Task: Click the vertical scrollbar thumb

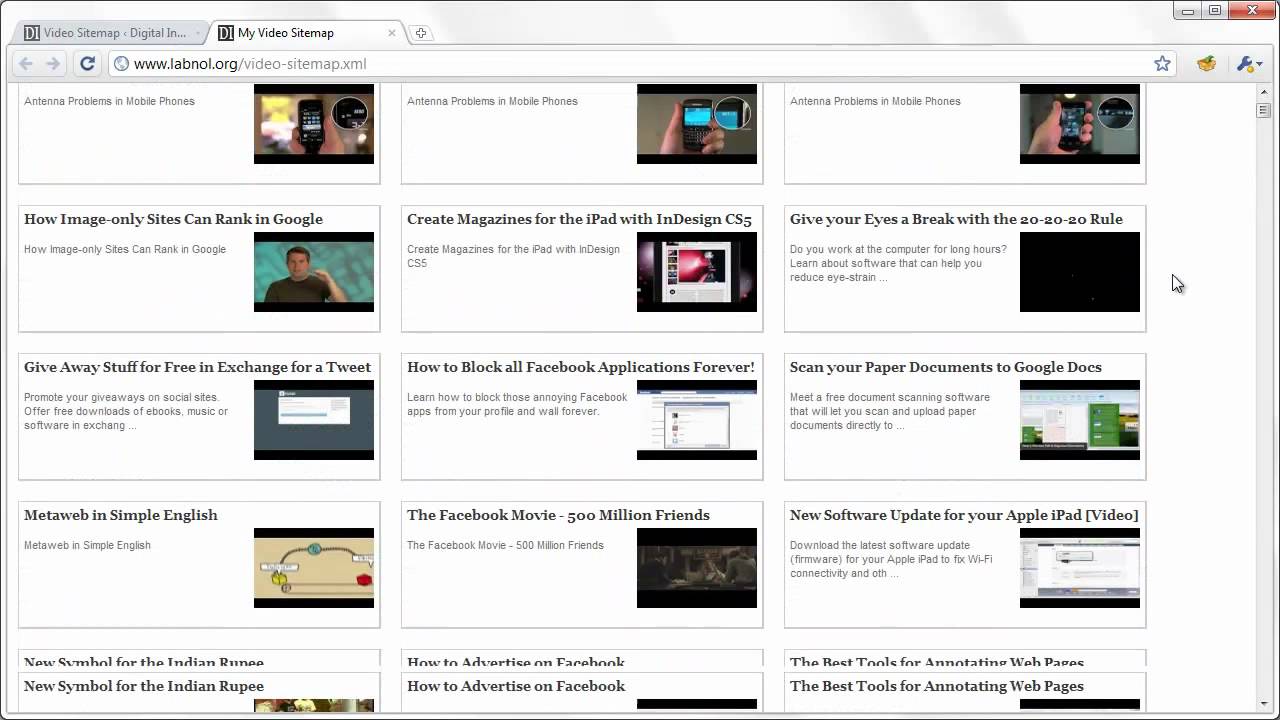Action: pos(1263,110)
